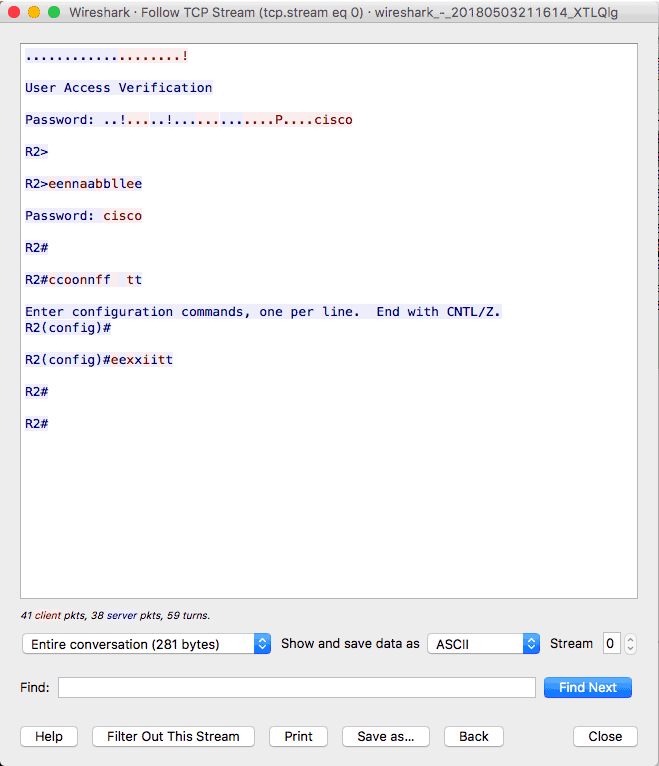Viewport: 659px width, 766px height.
Task: Click Filter Out This Stream
Action: tap(173, 736)
